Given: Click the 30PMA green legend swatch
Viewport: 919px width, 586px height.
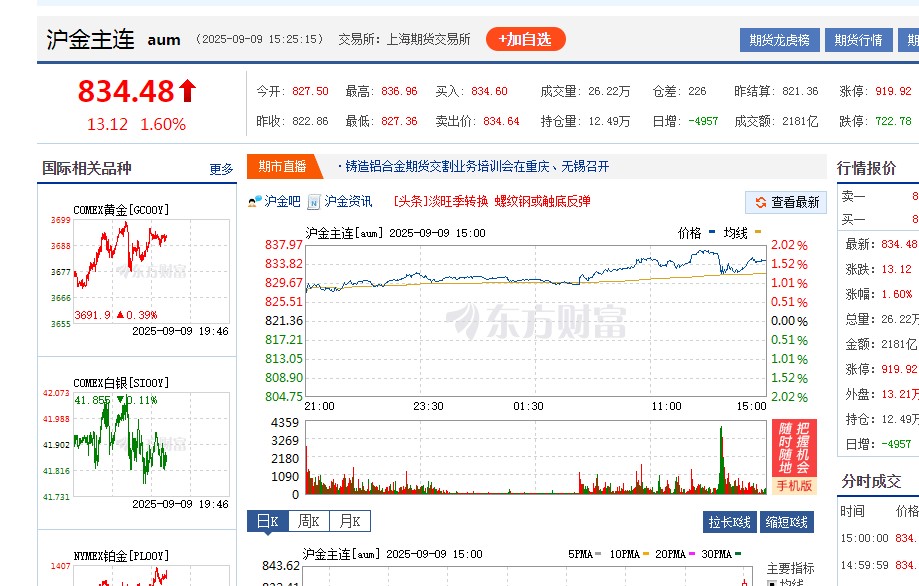Looking at the screenshot, I should (x=738, y=553).
